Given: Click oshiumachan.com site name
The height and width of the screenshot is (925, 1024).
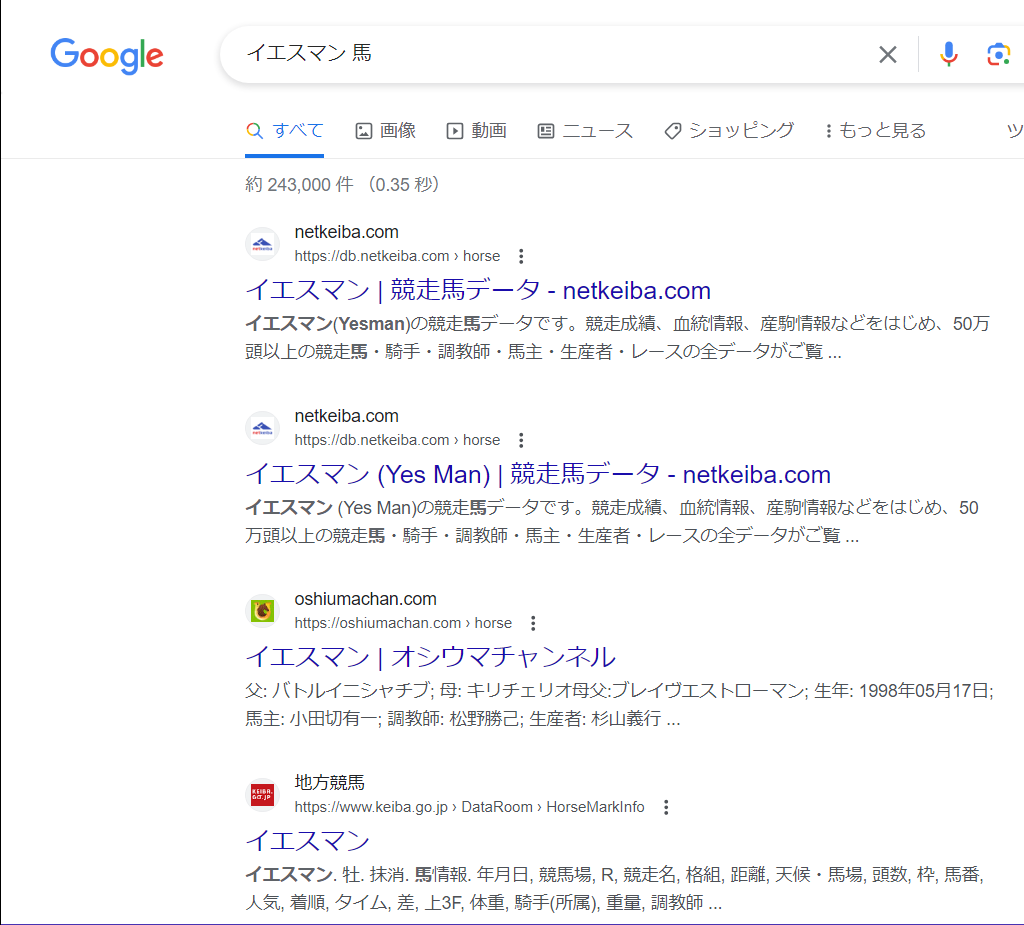Looking at the screenshot, I should (x=365, y=599).
